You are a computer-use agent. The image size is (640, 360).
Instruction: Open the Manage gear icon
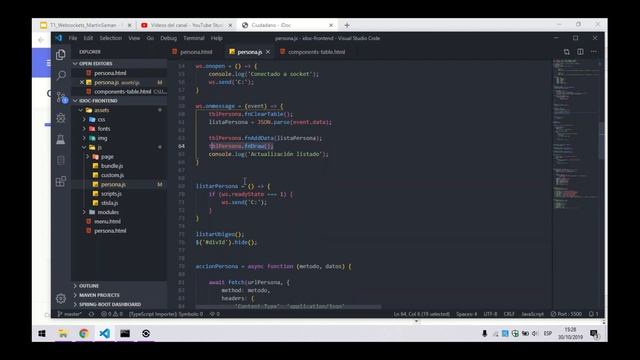point(61,298)
